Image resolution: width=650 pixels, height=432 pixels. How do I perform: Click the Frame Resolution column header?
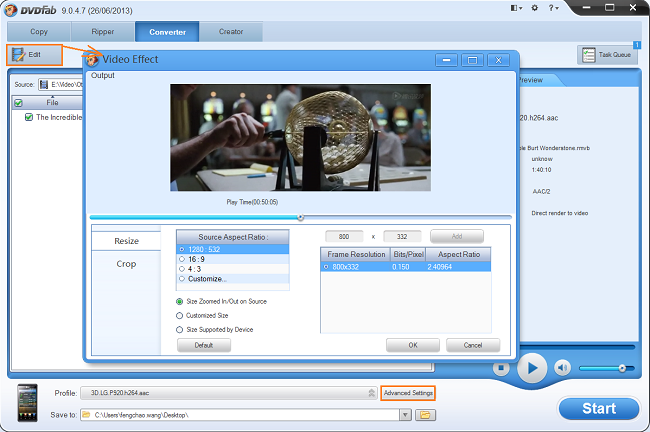356,254
